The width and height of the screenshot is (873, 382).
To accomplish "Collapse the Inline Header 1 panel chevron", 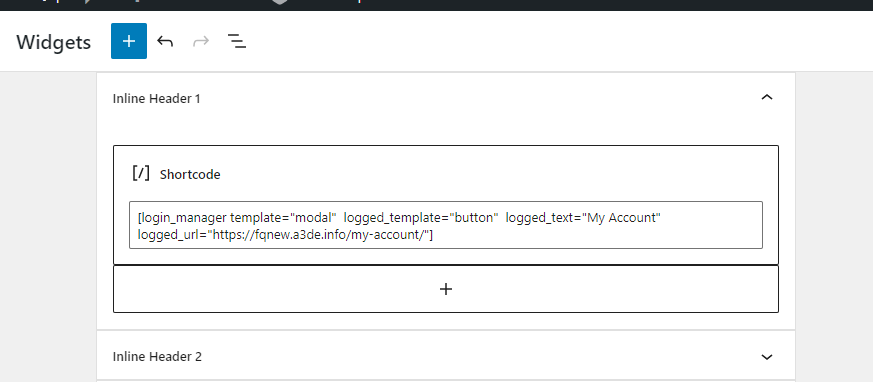I will (767, 98).
